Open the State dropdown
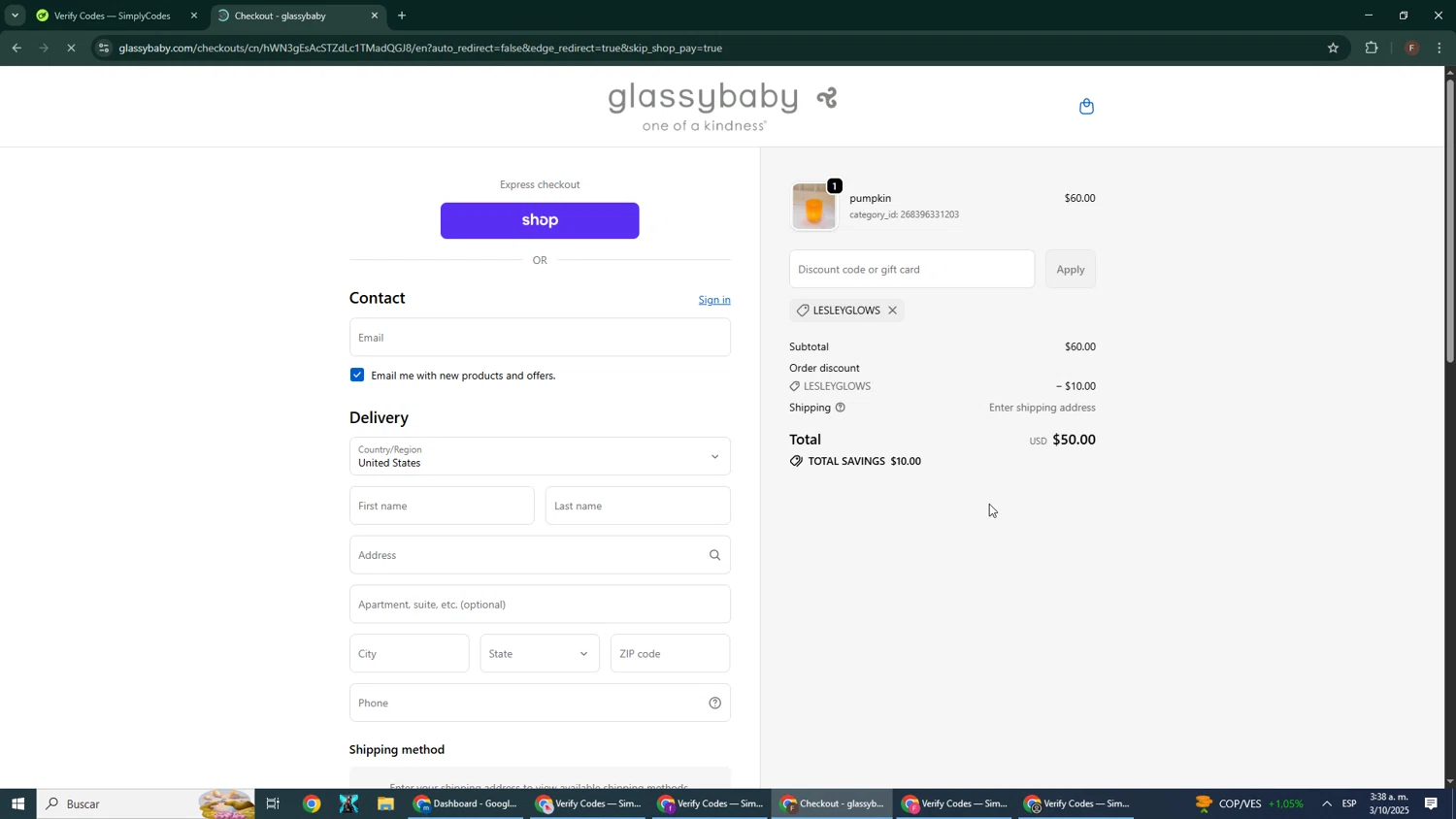This screenshot has width=1456, height=819. click(x=540, y=654)
